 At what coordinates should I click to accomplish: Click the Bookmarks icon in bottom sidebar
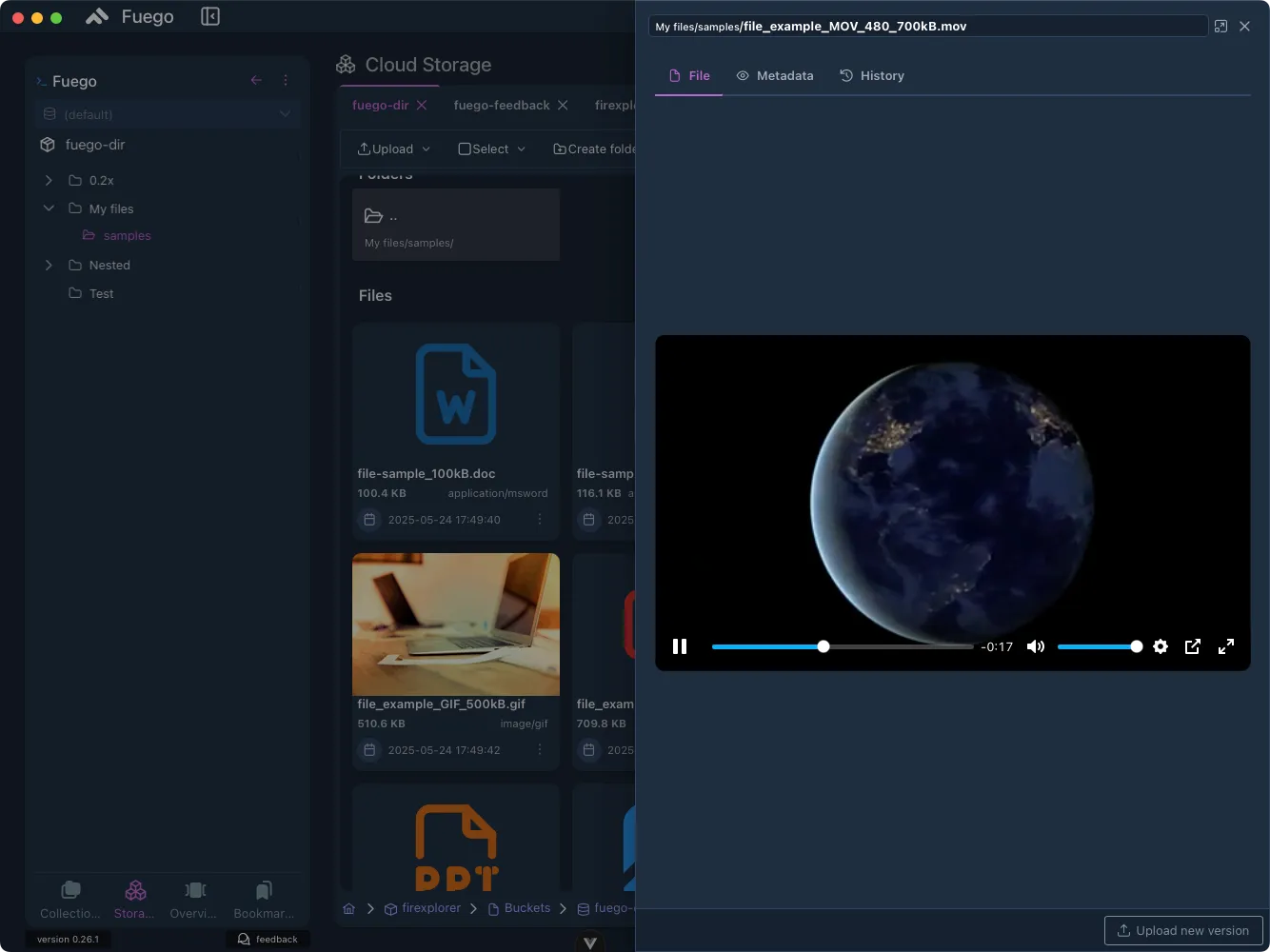coord(263,899)
